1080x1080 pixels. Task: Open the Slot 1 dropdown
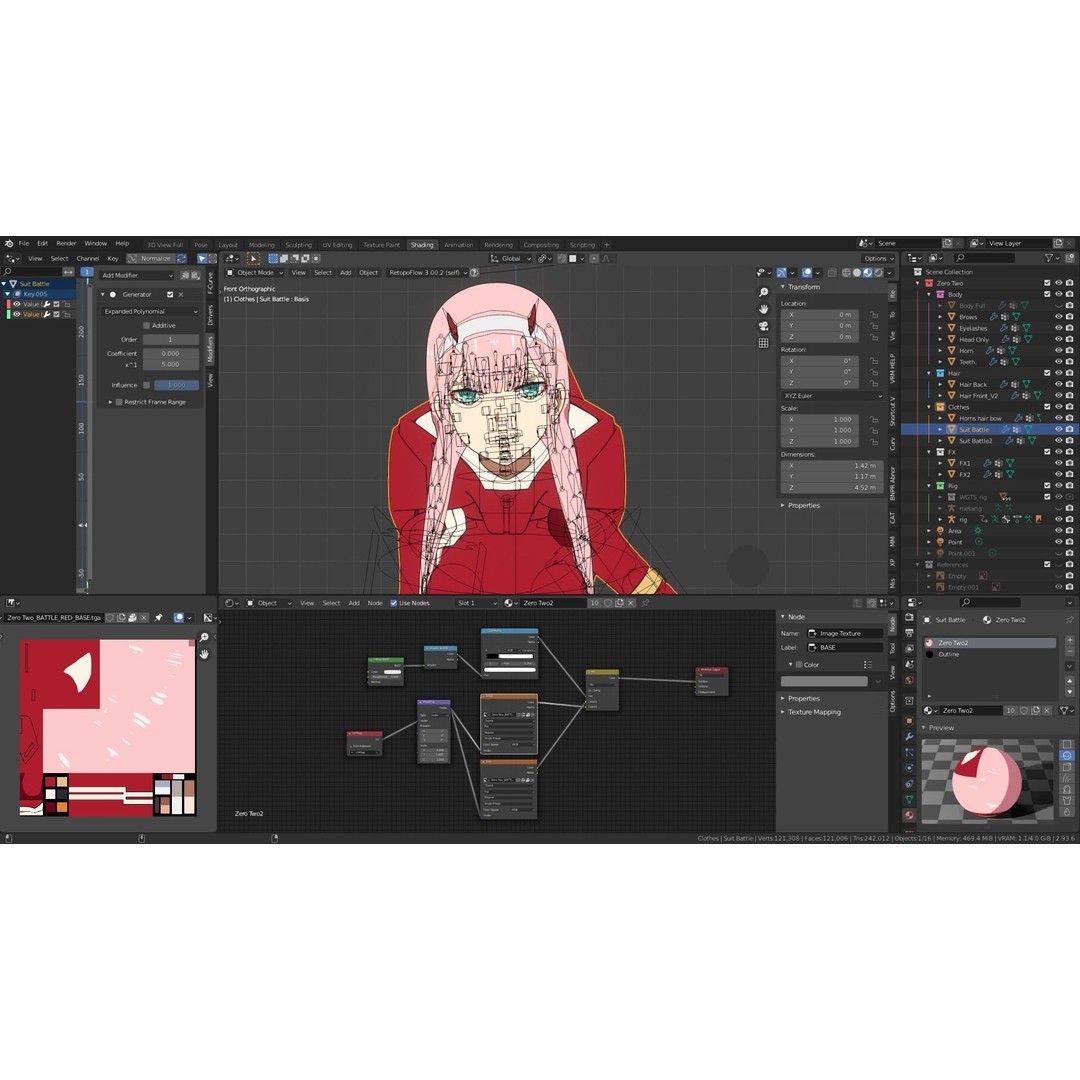(476, 603)
